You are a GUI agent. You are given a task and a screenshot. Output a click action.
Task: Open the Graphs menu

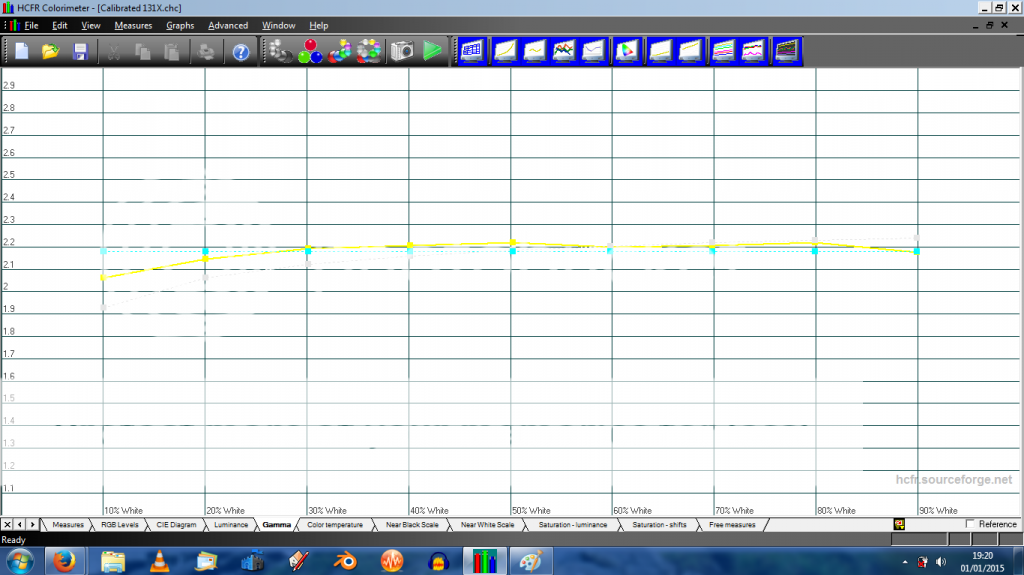click(x=180, y=25)
